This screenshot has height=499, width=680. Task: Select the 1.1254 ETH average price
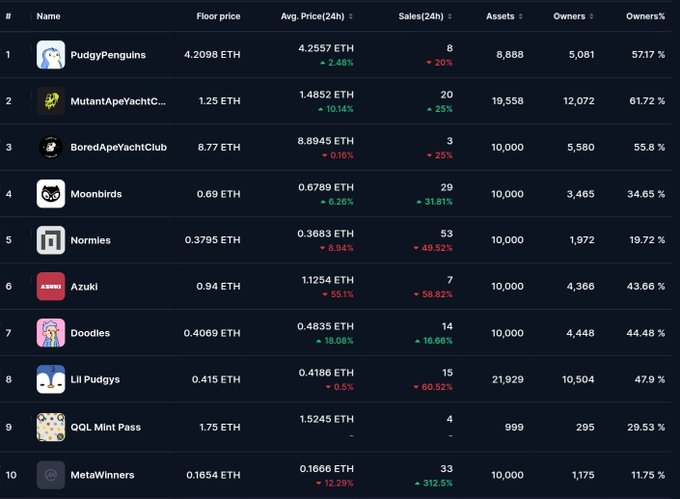(328, 280)
